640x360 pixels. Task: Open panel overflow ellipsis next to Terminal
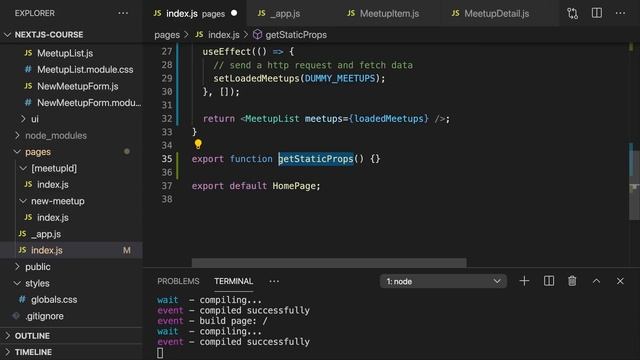coord(274,281)
